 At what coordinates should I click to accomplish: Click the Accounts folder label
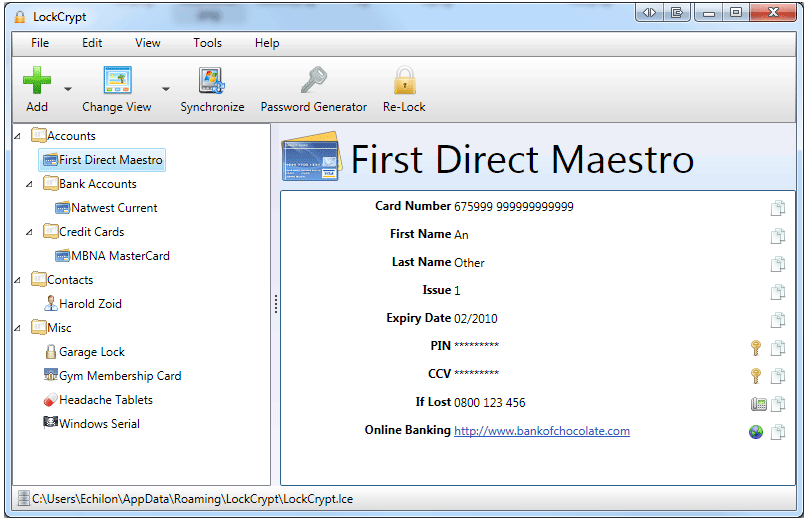(x=71, y=136)
